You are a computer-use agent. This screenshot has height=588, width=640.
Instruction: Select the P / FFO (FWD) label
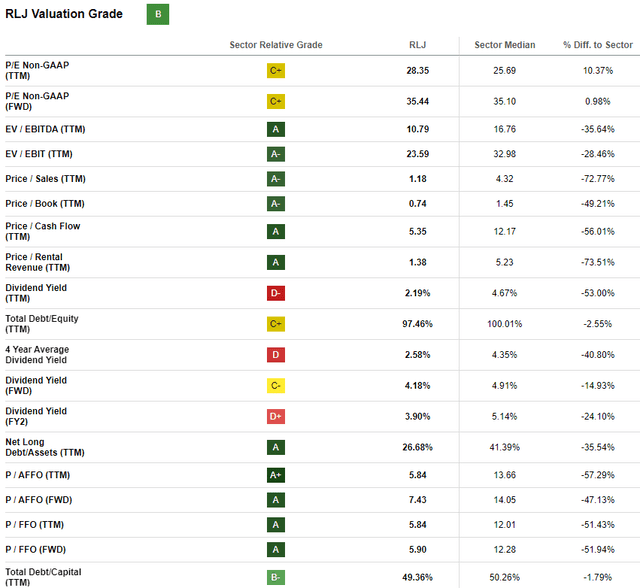click(x=36, y=550)
